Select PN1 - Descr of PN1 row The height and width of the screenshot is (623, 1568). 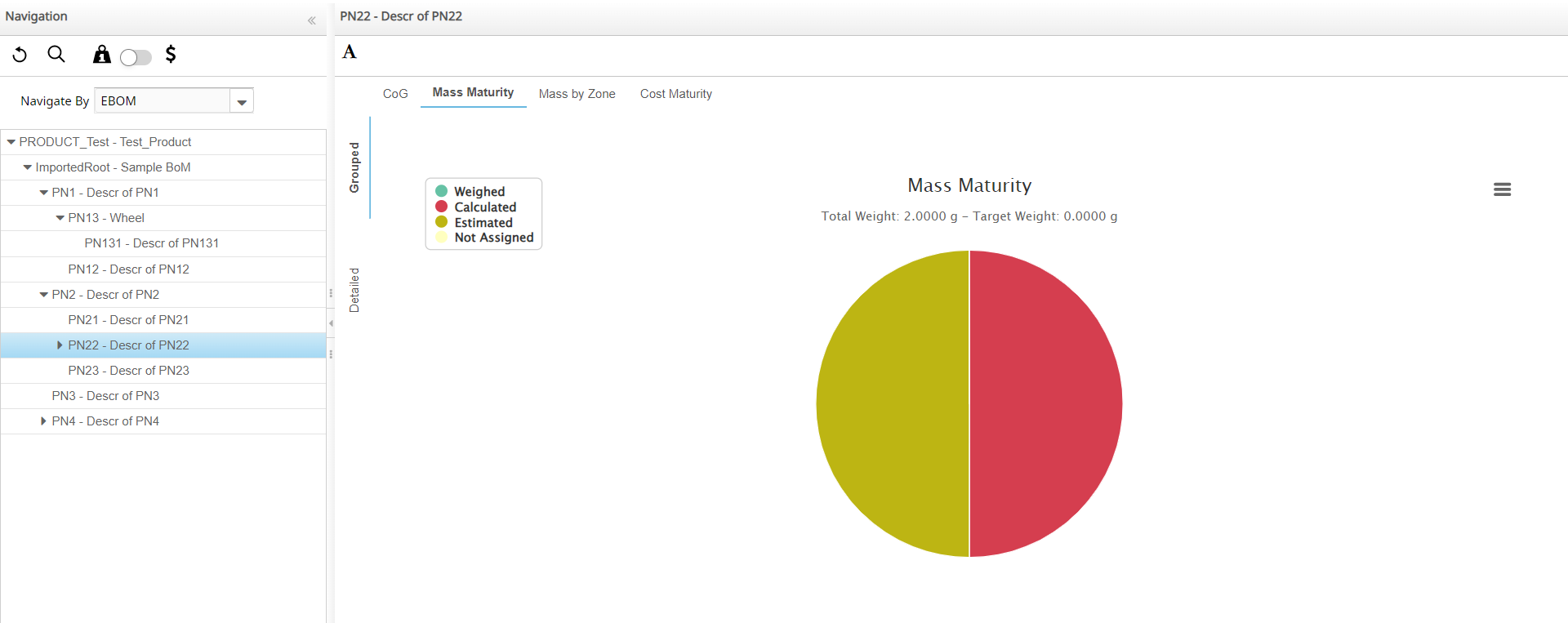[x=163, y=193]
